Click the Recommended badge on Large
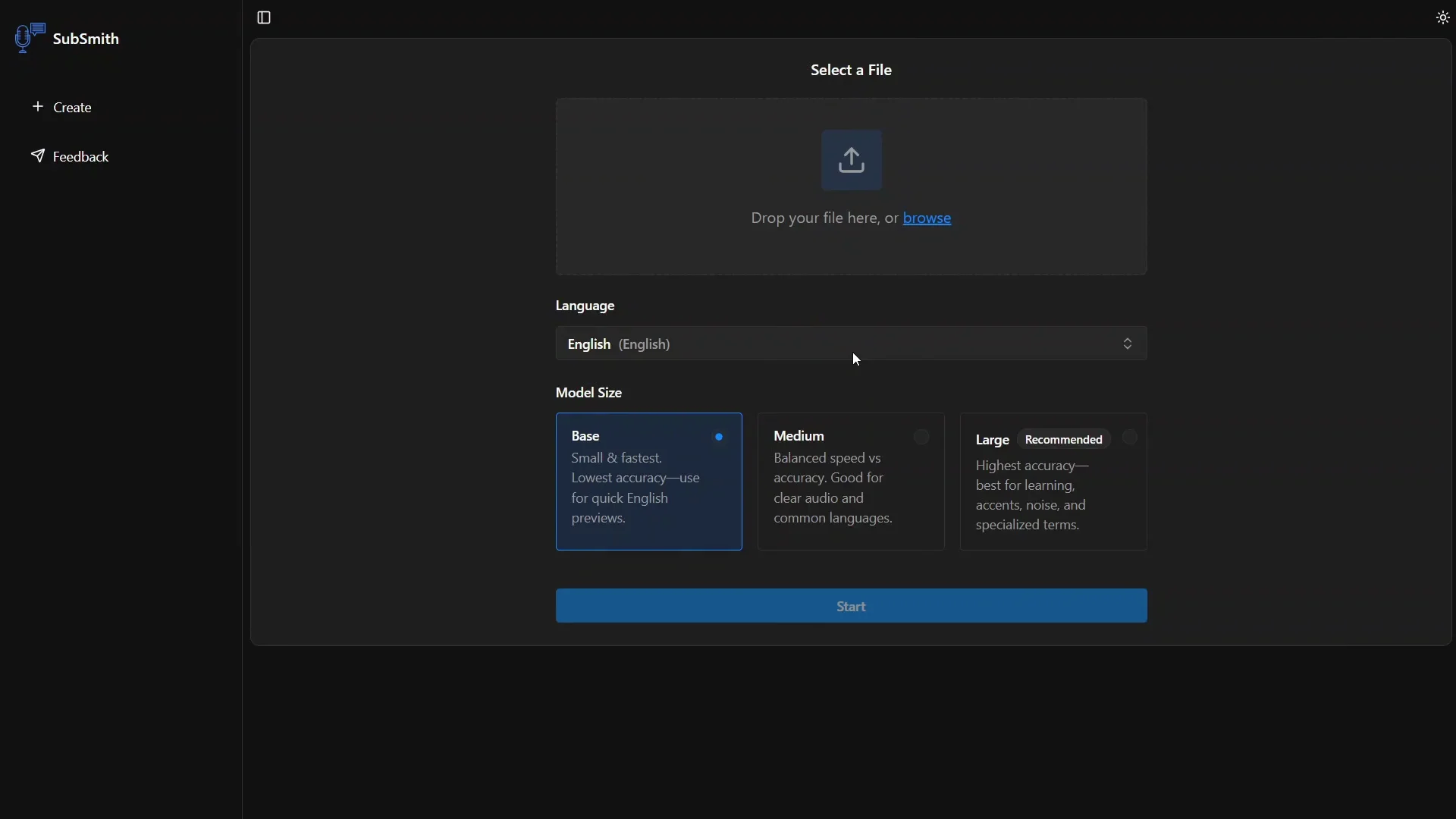Image resolution: width=1456 pixels, height=819 pixels. coord(1063,440)
